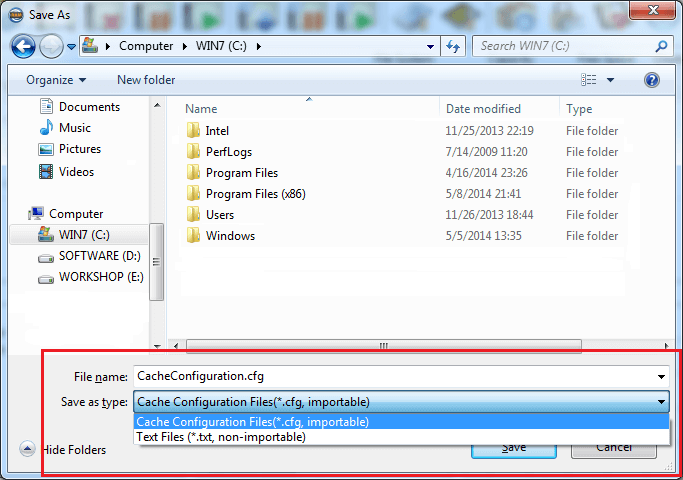Select the Users folder
683x480 pixels.
tap(220, 215)
